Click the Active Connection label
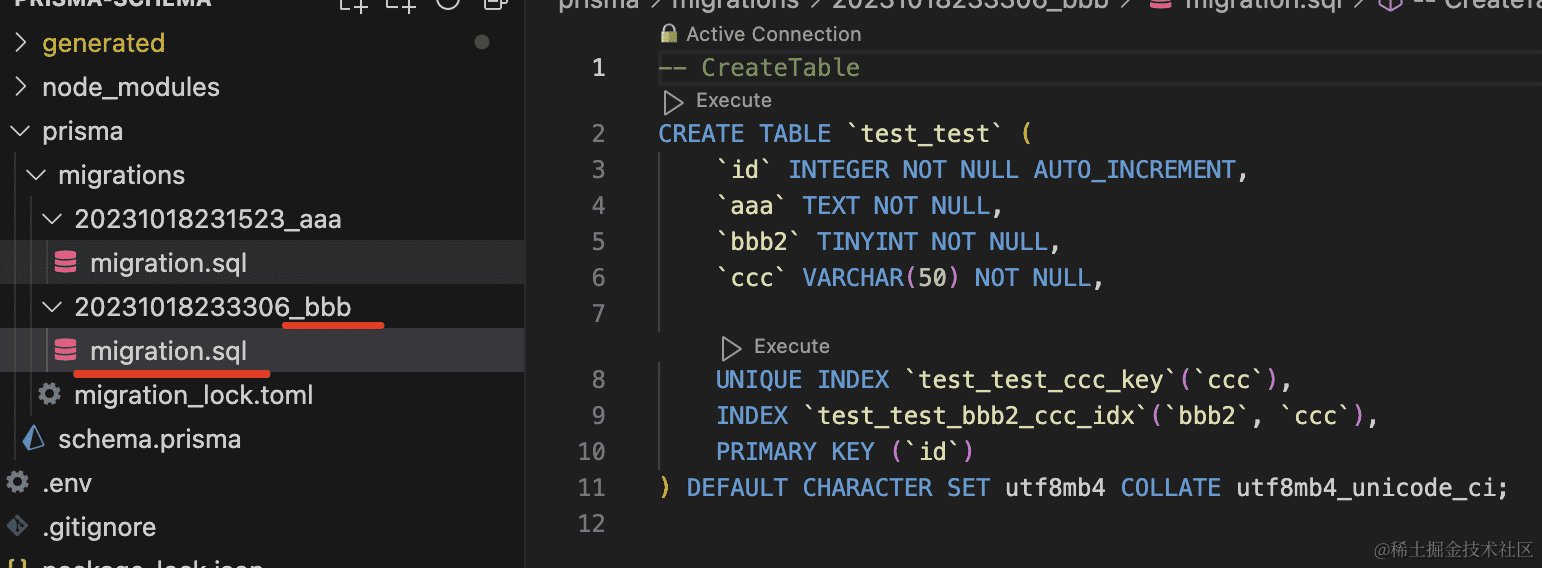The width and height of the screenshot is (1542, 568). tap(773, 34)
